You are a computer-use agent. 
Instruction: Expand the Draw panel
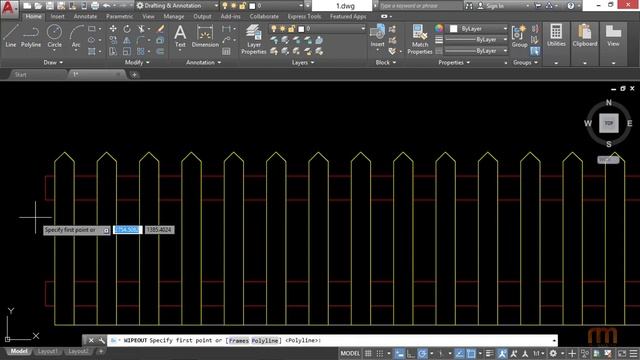(53, 62)
